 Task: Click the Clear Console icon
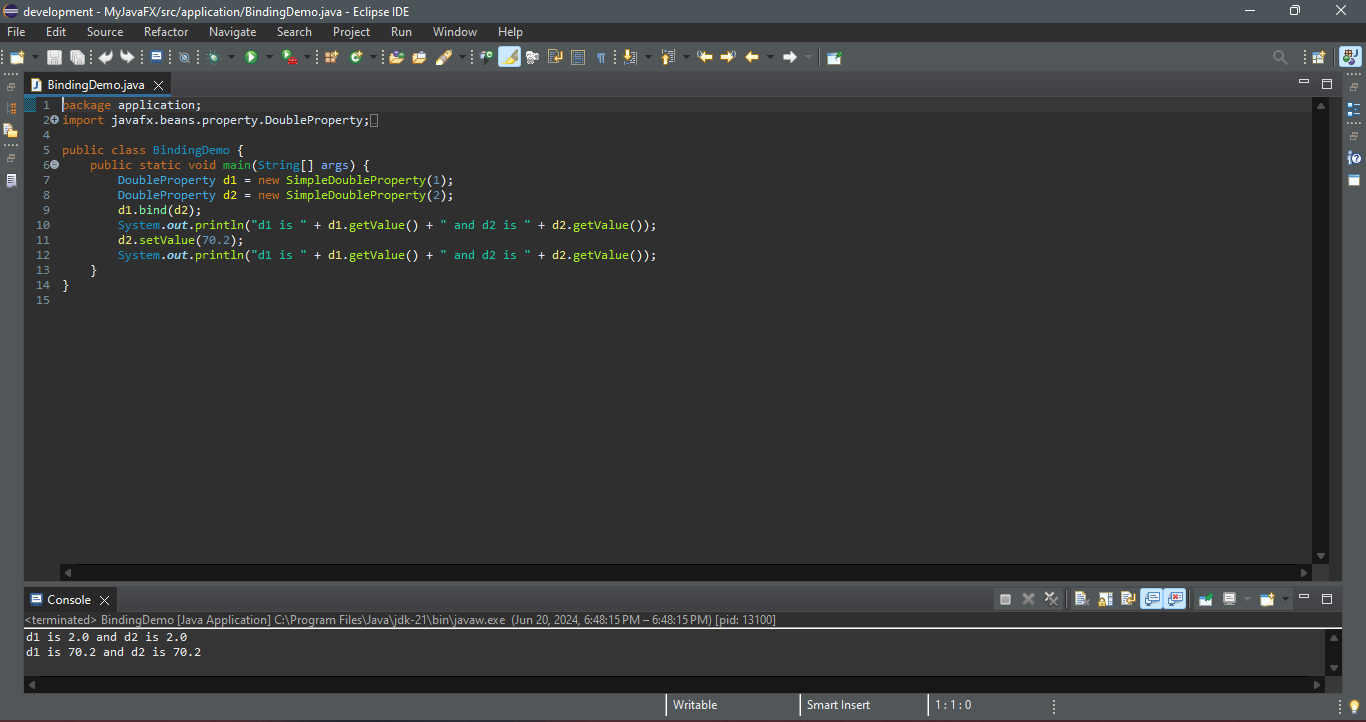click(1081, 599)
